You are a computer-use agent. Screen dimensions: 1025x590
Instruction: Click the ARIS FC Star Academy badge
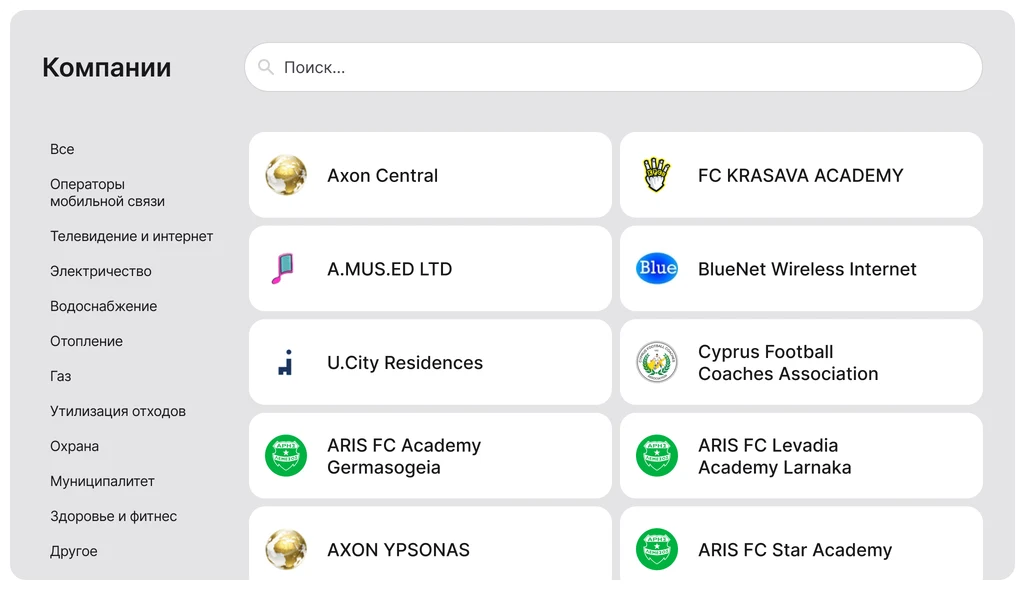657,550
